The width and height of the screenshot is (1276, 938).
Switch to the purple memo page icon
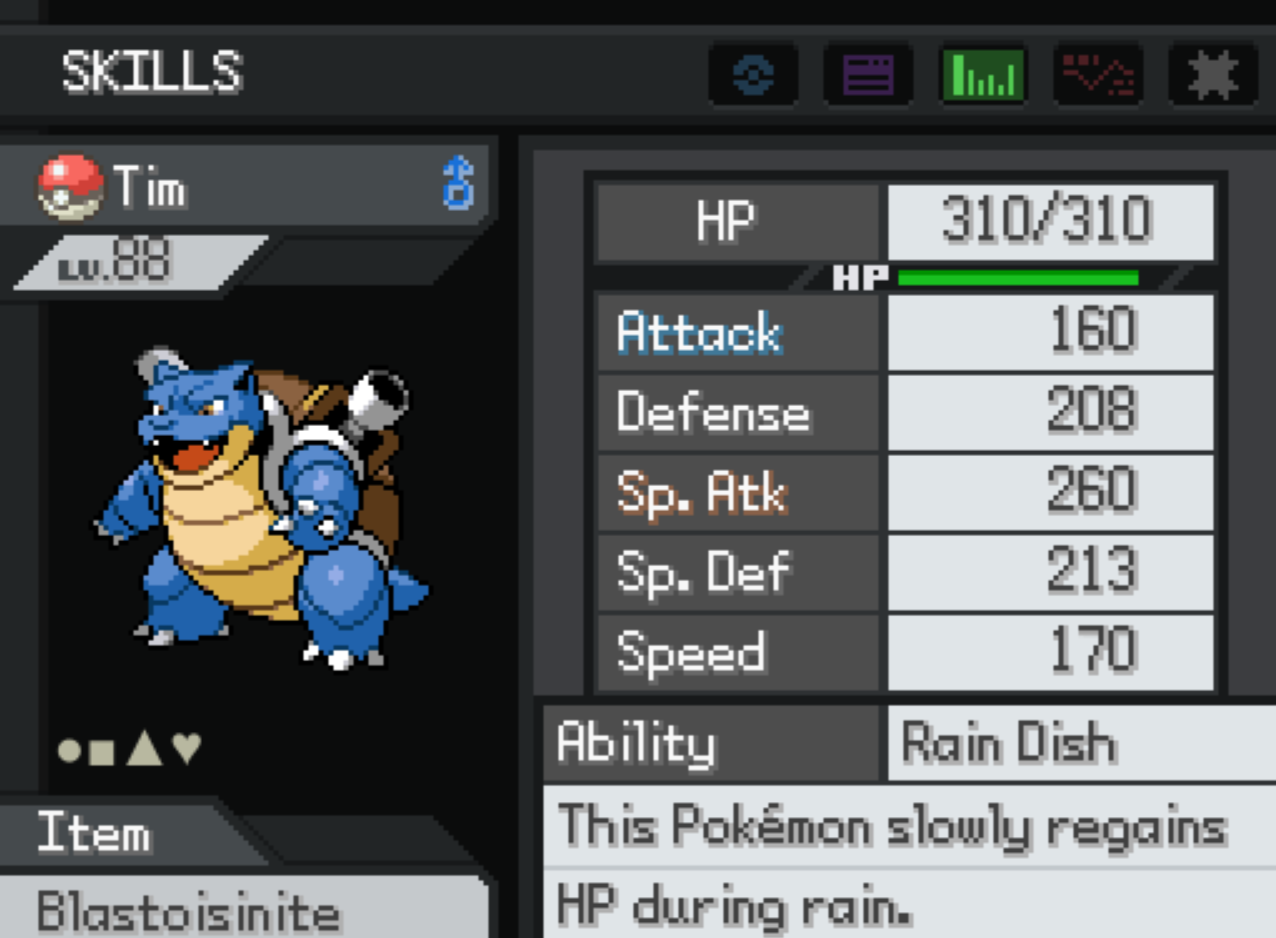coord(868,75)
